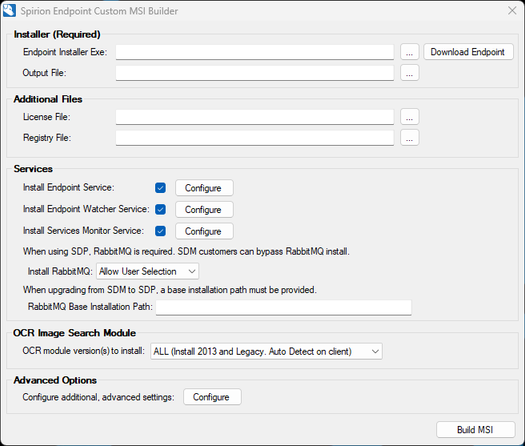526x447 pixels.
Task: Click the RabbitMQ Base Installation Path field
Action: [x=283, y=308]
